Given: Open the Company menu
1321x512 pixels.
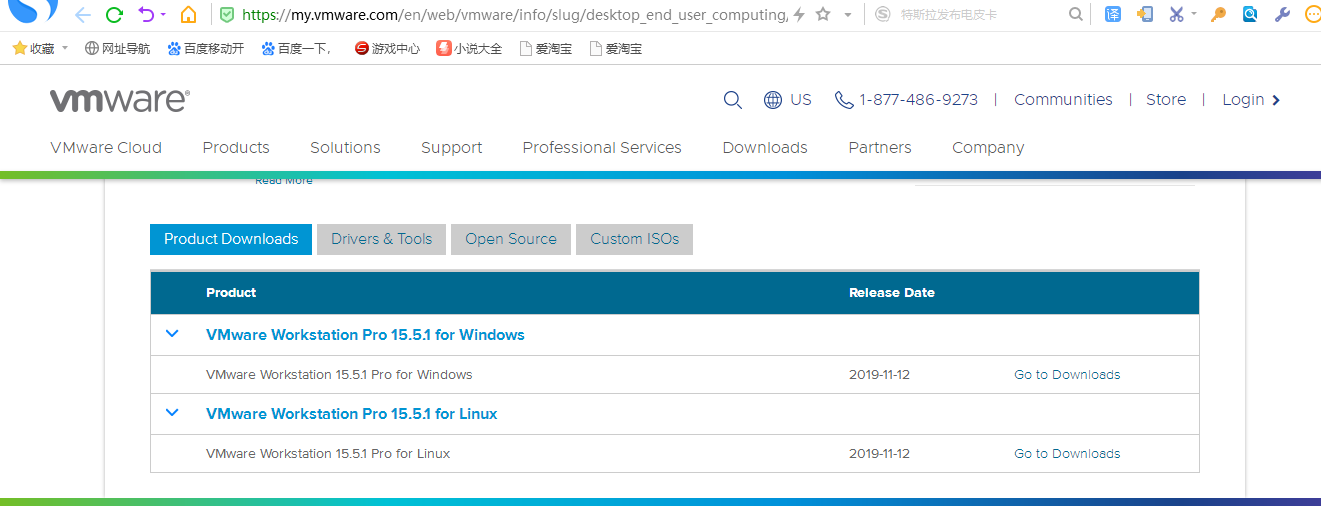Looking at the screenshot, I should [988, 148].
